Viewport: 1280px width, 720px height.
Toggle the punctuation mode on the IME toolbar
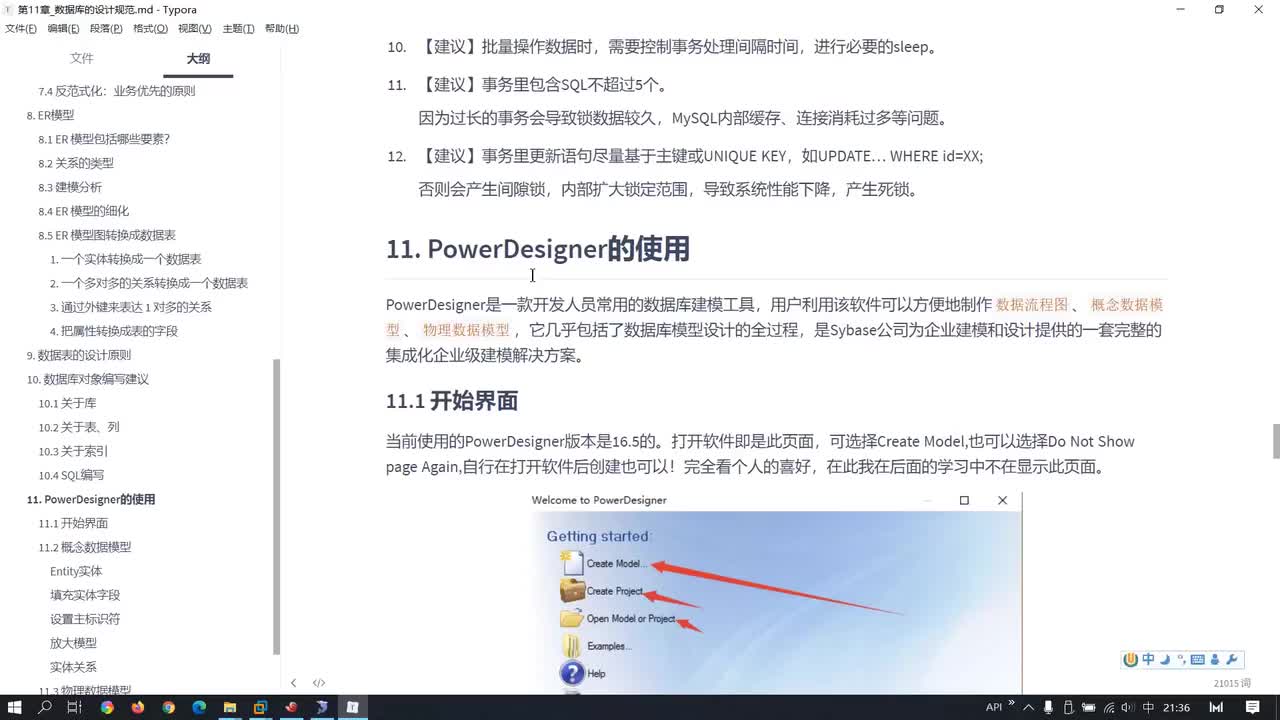[x=1181, y=660]
